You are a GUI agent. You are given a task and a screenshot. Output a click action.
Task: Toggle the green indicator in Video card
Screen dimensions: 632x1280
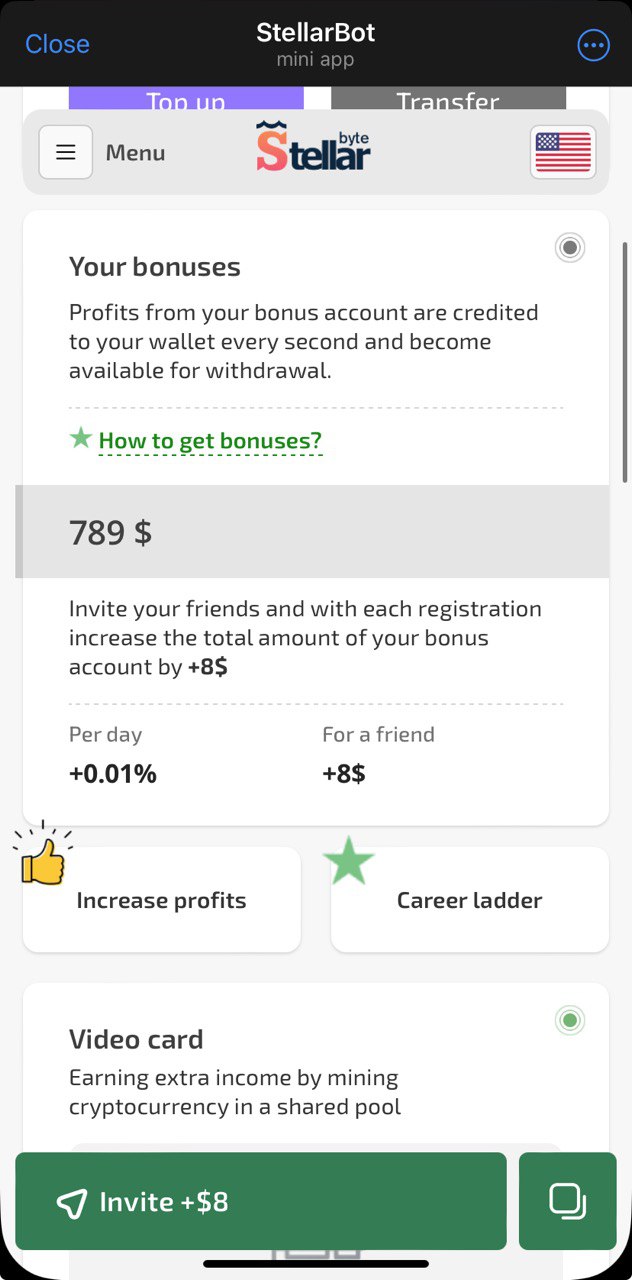[570, 1020]
